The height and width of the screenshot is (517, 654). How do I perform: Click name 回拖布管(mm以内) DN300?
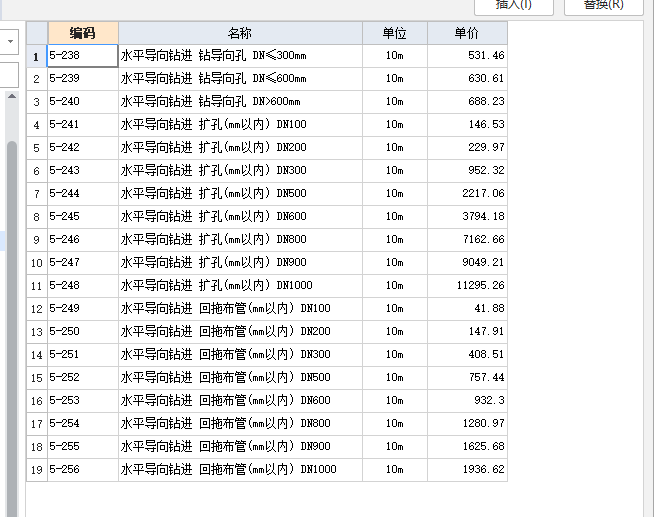(241, 354)
